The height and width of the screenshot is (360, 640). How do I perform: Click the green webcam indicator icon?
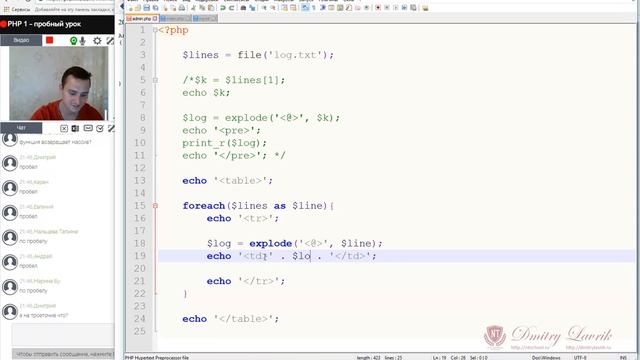pyautogui.click(x=73, y=40)
